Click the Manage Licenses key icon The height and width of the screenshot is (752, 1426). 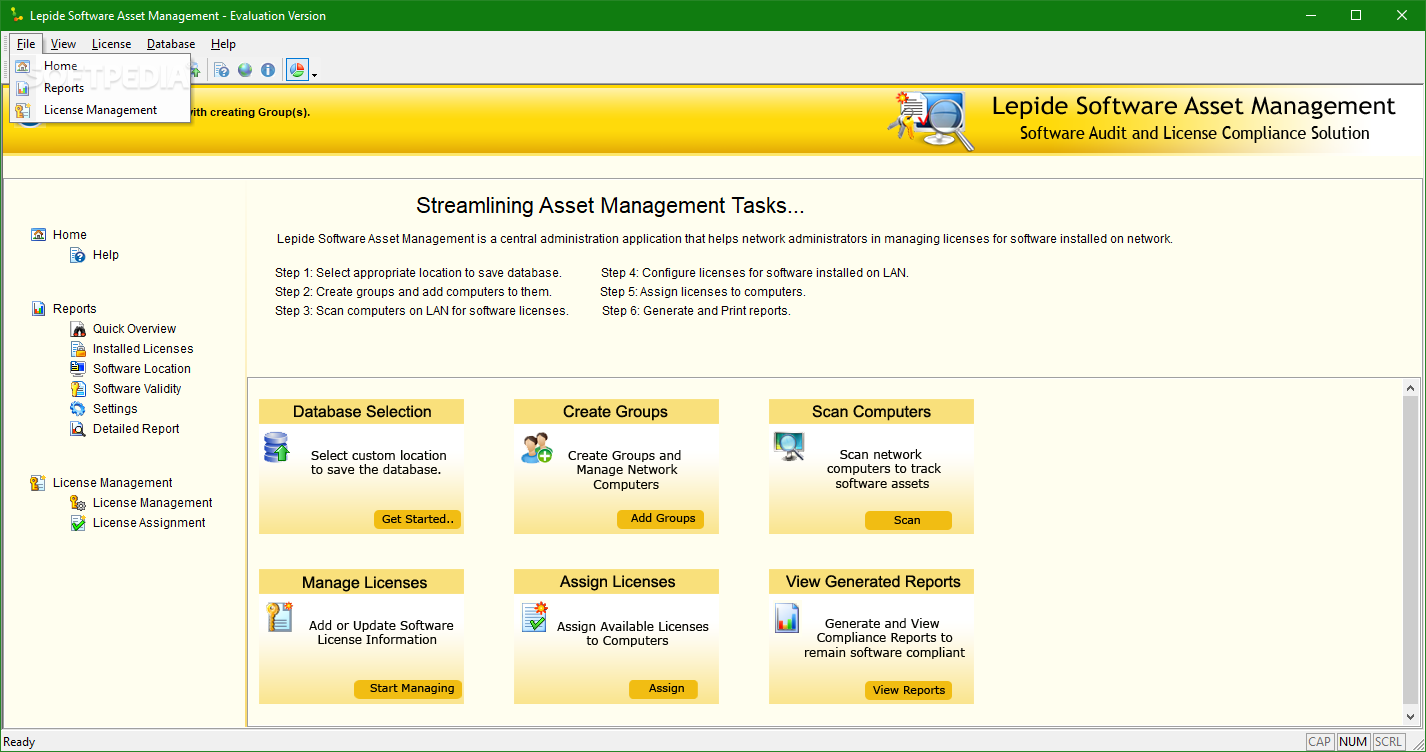click(279, 617)
